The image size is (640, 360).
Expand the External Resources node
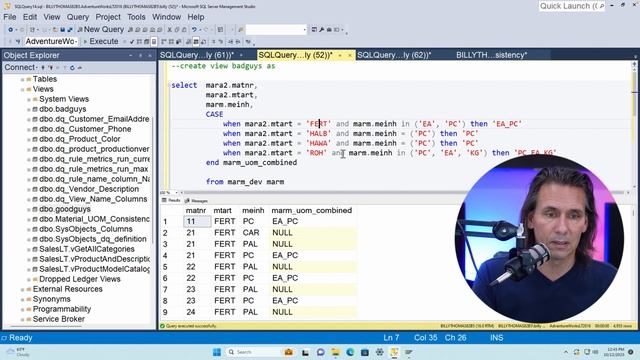pyautogui.click(x=22, y=289)
